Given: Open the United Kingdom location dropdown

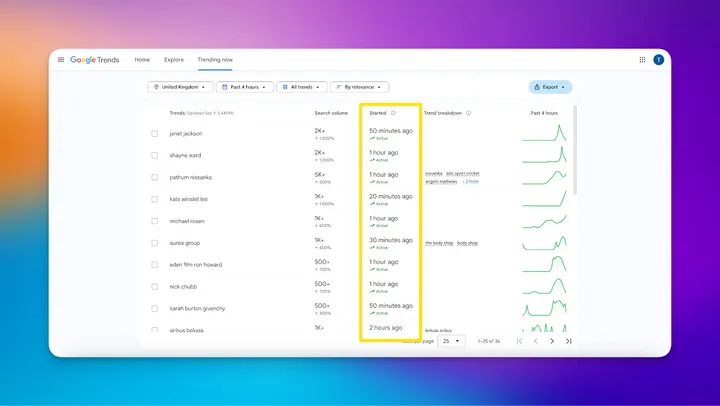Looking at the screenshot, I should (180, 87).
